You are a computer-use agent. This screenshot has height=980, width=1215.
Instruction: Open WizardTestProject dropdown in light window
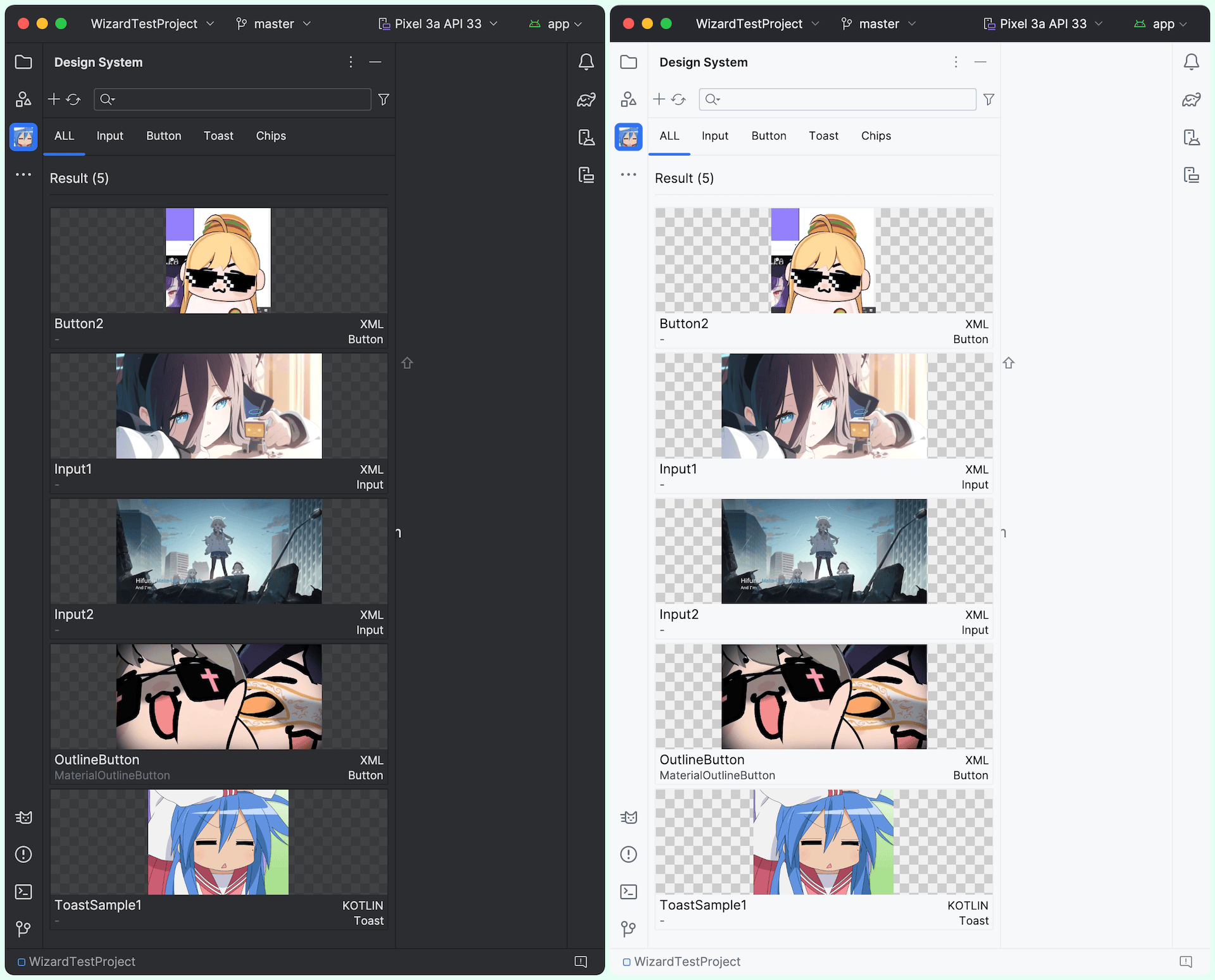click(x=757, y=24)
